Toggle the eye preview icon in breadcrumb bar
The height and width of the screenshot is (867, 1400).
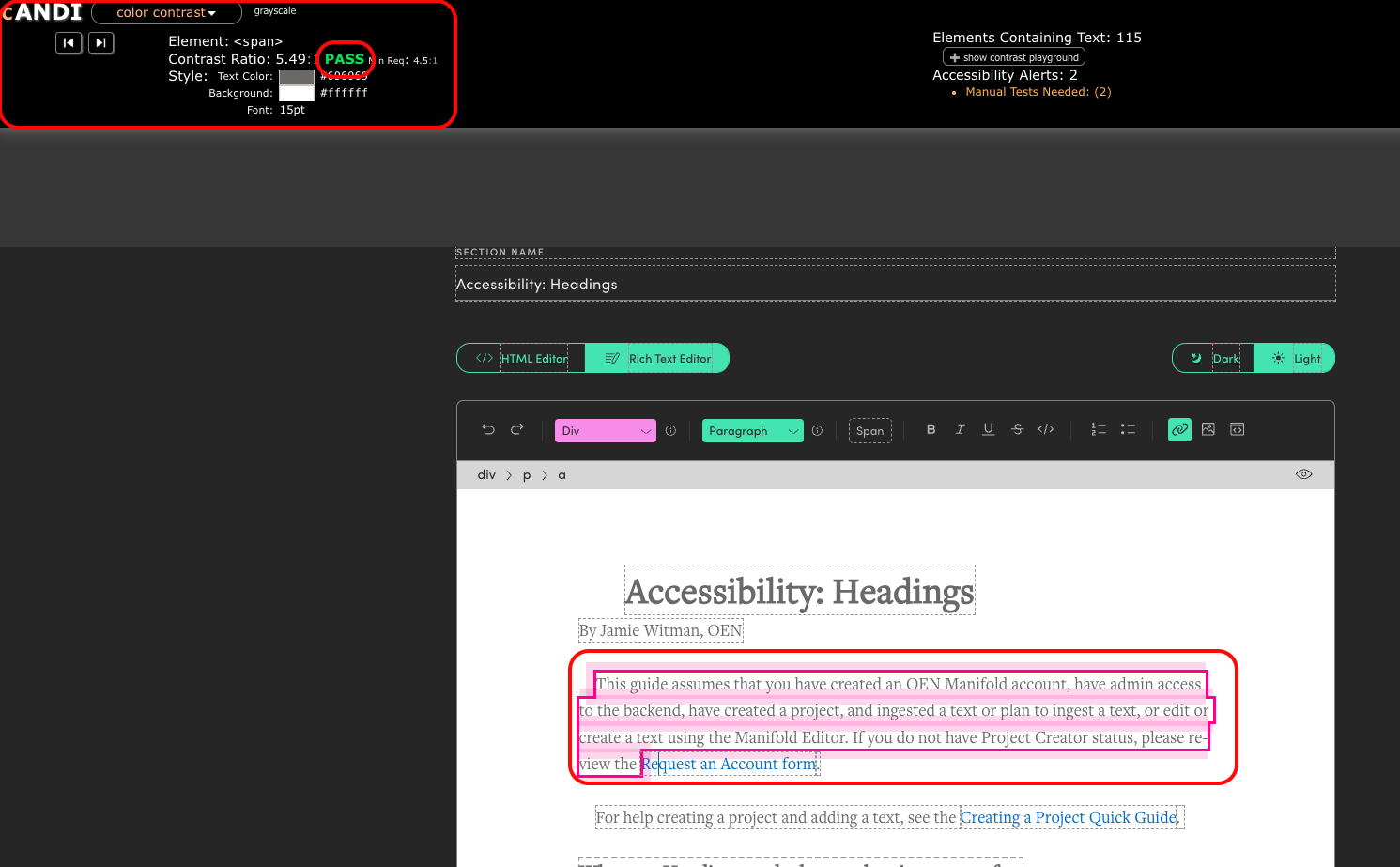[x=1303, y=474]
